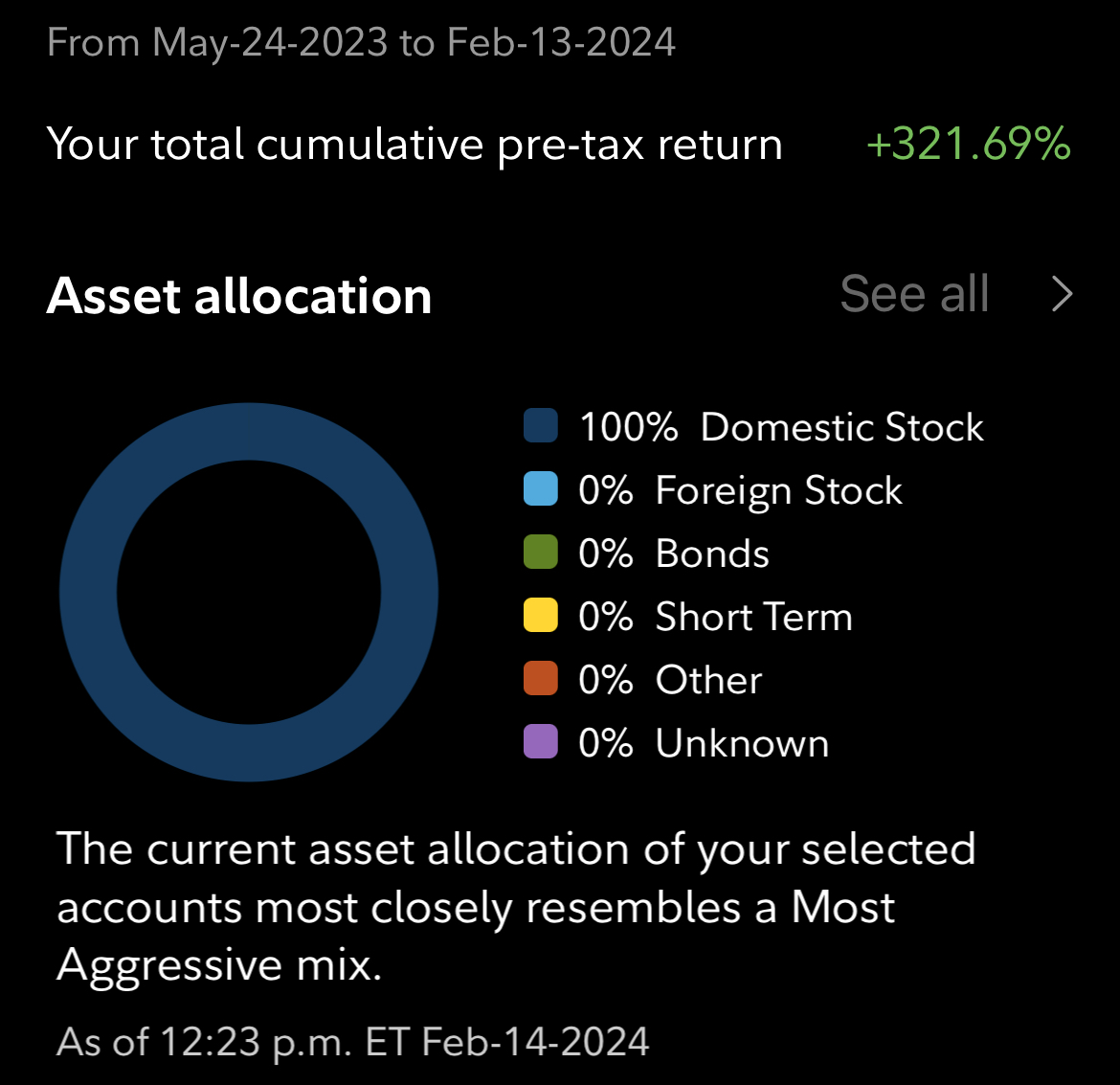Tap the 0% Short Term legend entry

pos(716,616)
